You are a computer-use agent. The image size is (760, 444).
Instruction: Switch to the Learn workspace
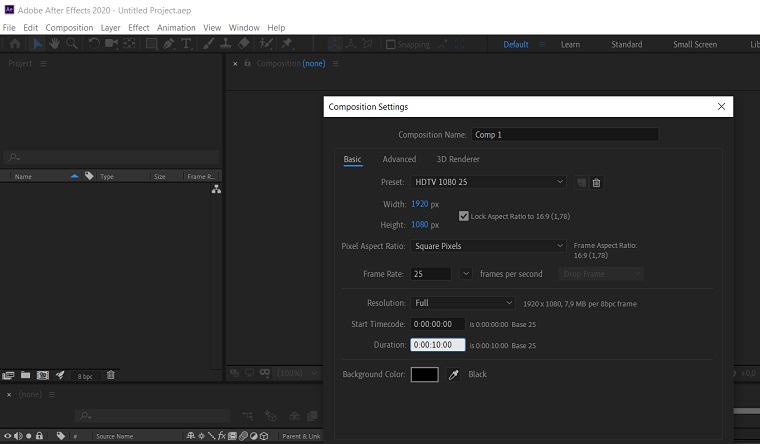tap(570, 44)
